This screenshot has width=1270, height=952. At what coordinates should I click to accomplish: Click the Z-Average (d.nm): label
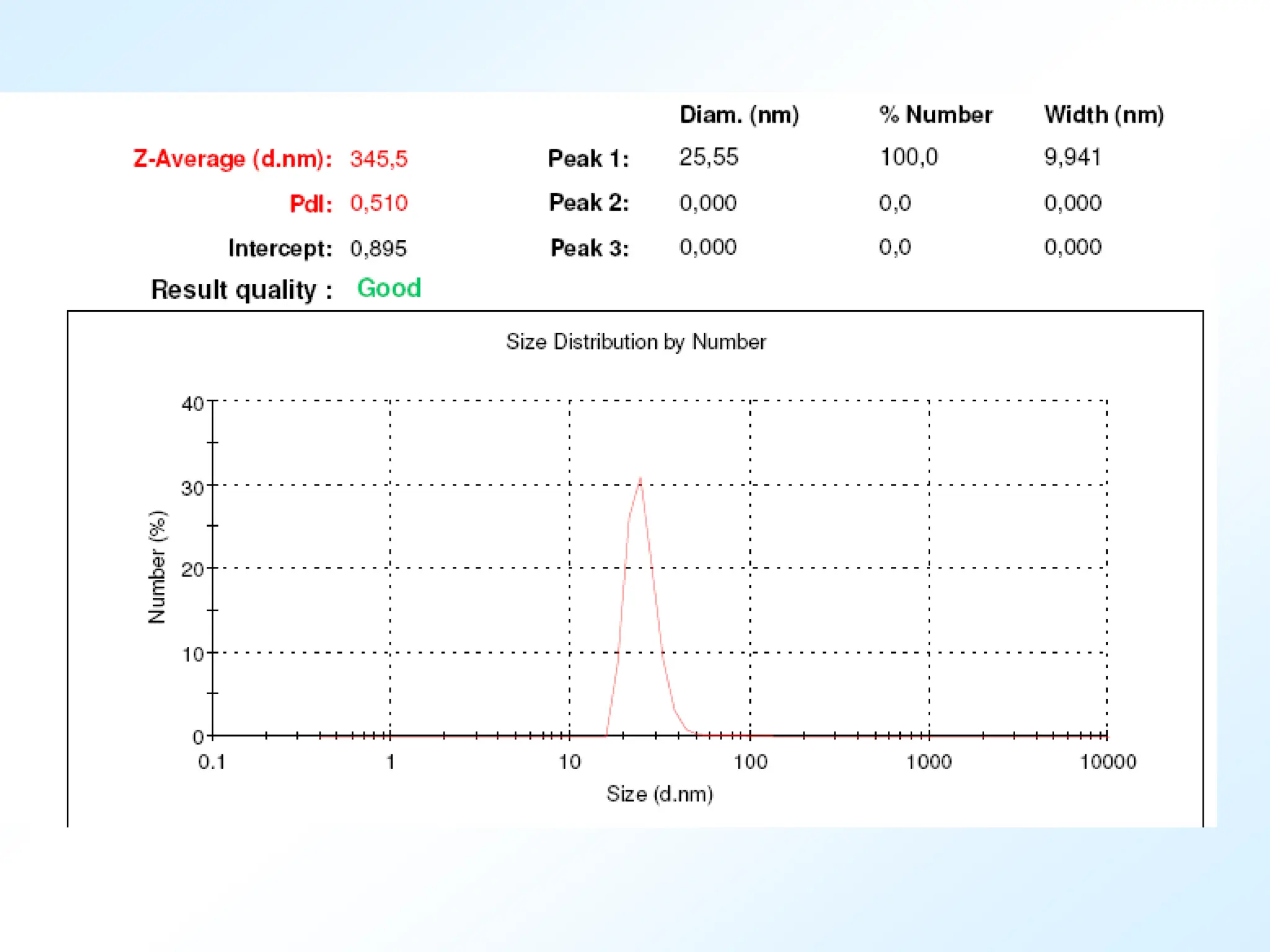[x=233, y=159]
